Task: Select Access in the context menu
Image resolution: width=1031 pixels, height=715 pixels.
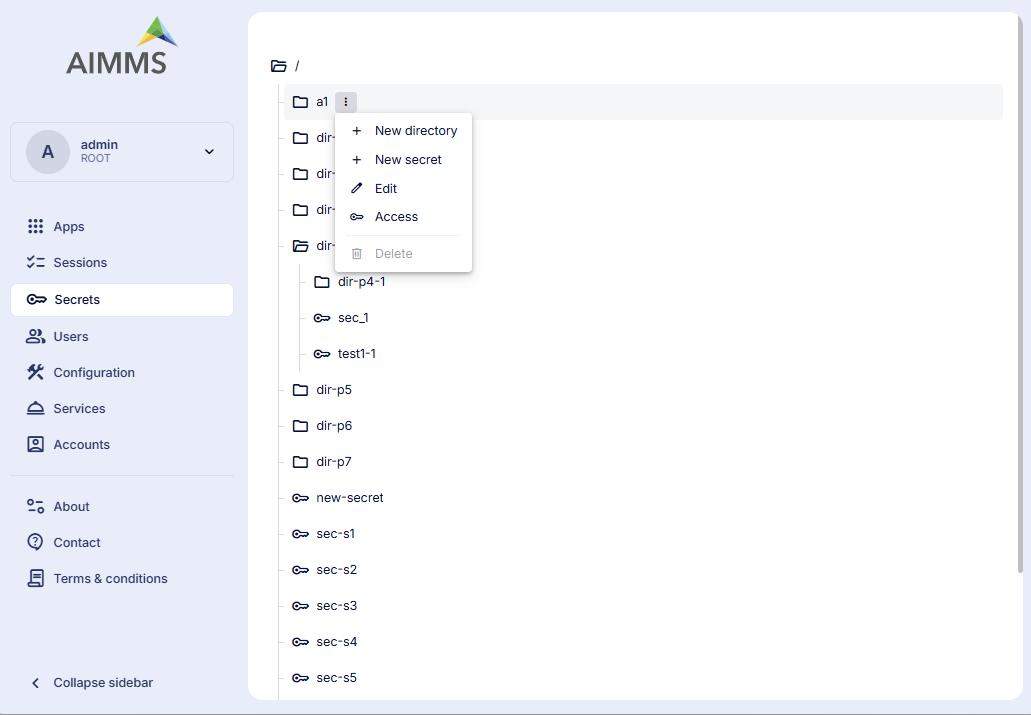Action: point(396,217)
